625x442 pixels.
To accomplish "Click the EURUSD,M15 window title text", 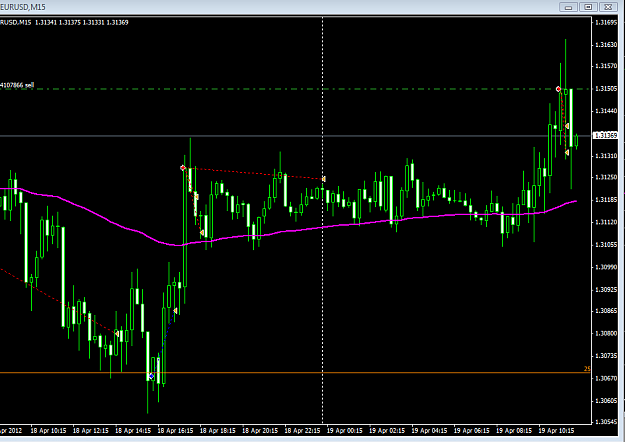I will click(x=23, y=7).
